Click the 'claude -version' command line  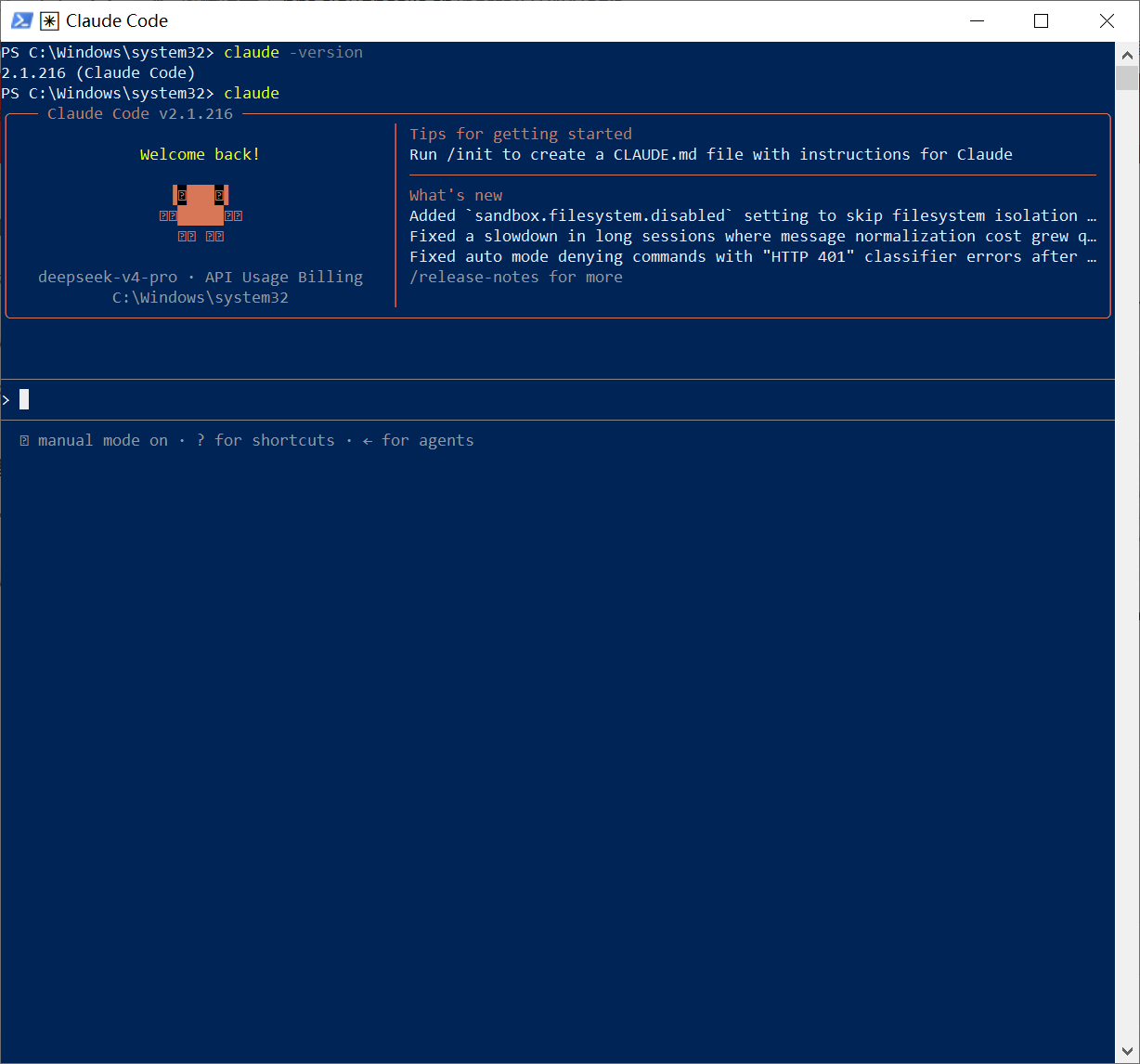point(182,52)
